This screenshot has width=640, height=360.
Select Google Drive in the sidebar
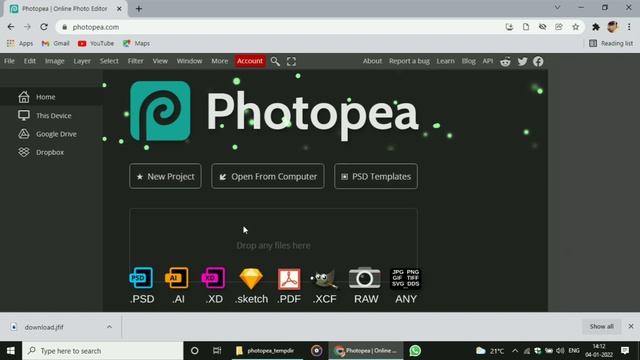tap(51, 134)
